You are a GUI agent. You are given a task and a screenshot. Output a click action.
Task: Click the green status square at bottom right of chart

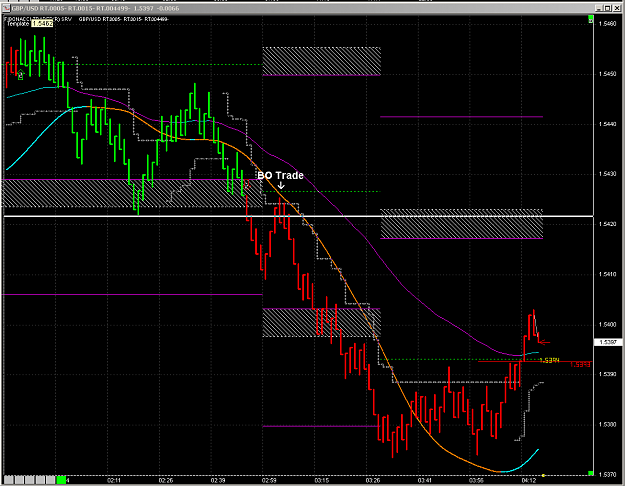coord(590,473)
